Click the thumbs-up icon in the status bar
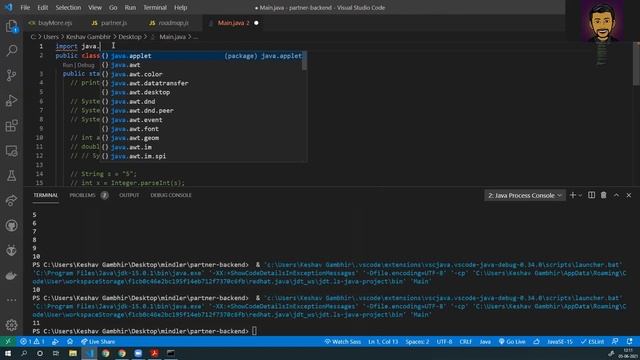 (536, 342)
